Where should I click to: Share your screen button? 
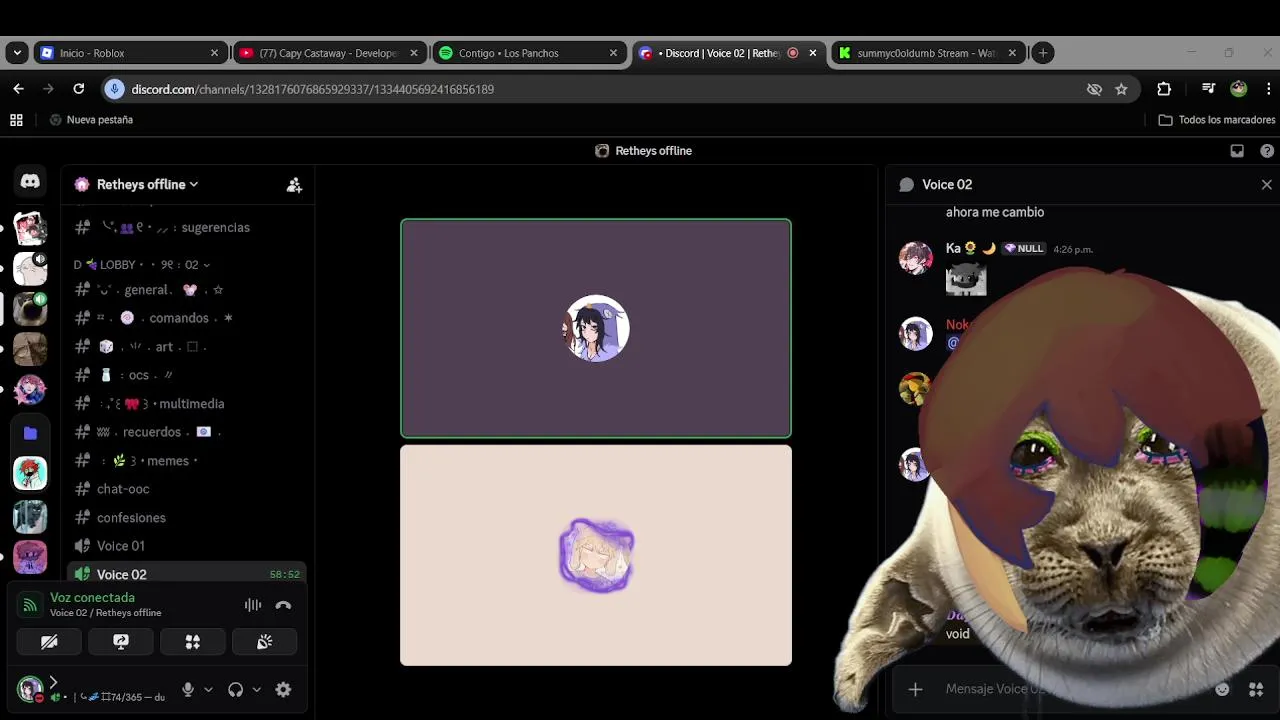coord(121,642)
